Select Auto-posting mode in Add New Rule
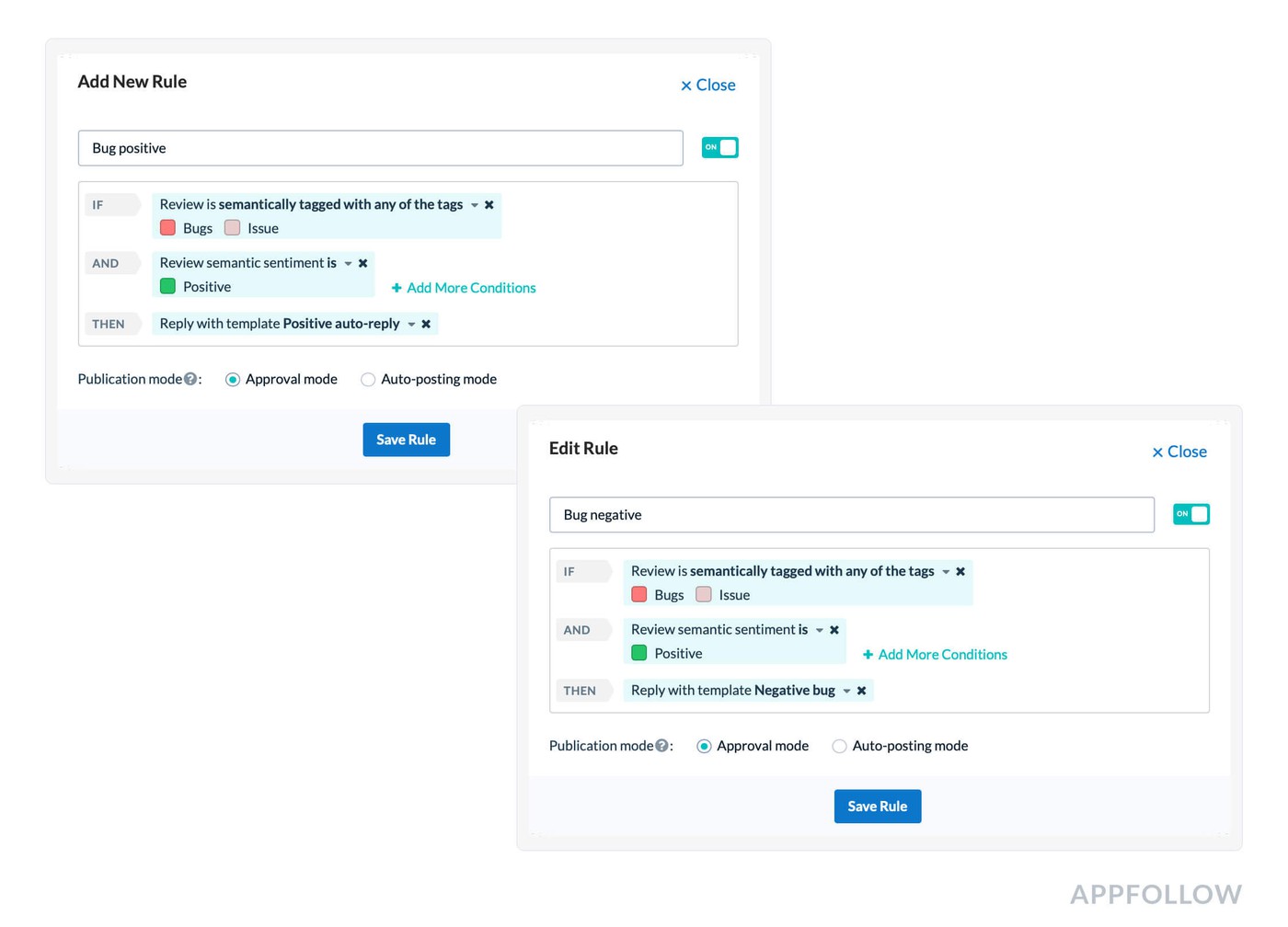Screen dimensions: 1288x927 click(x=368, y=380)
